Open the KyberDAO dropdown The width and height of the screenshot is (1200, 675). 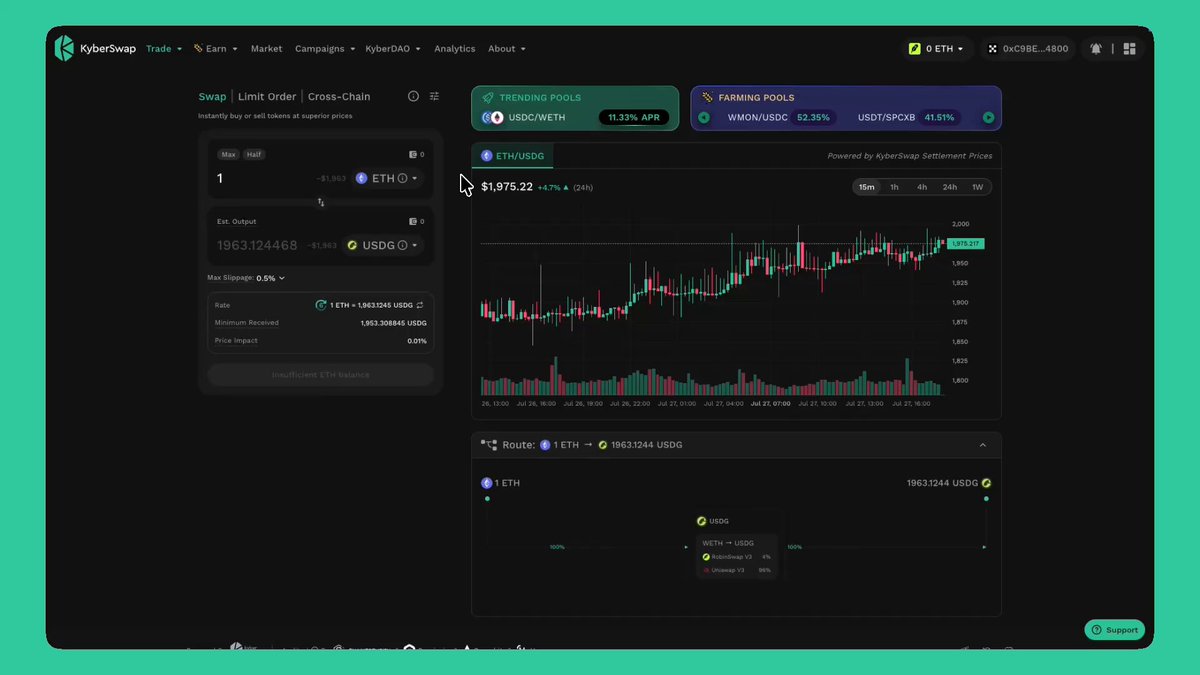[x=393, y=48]
